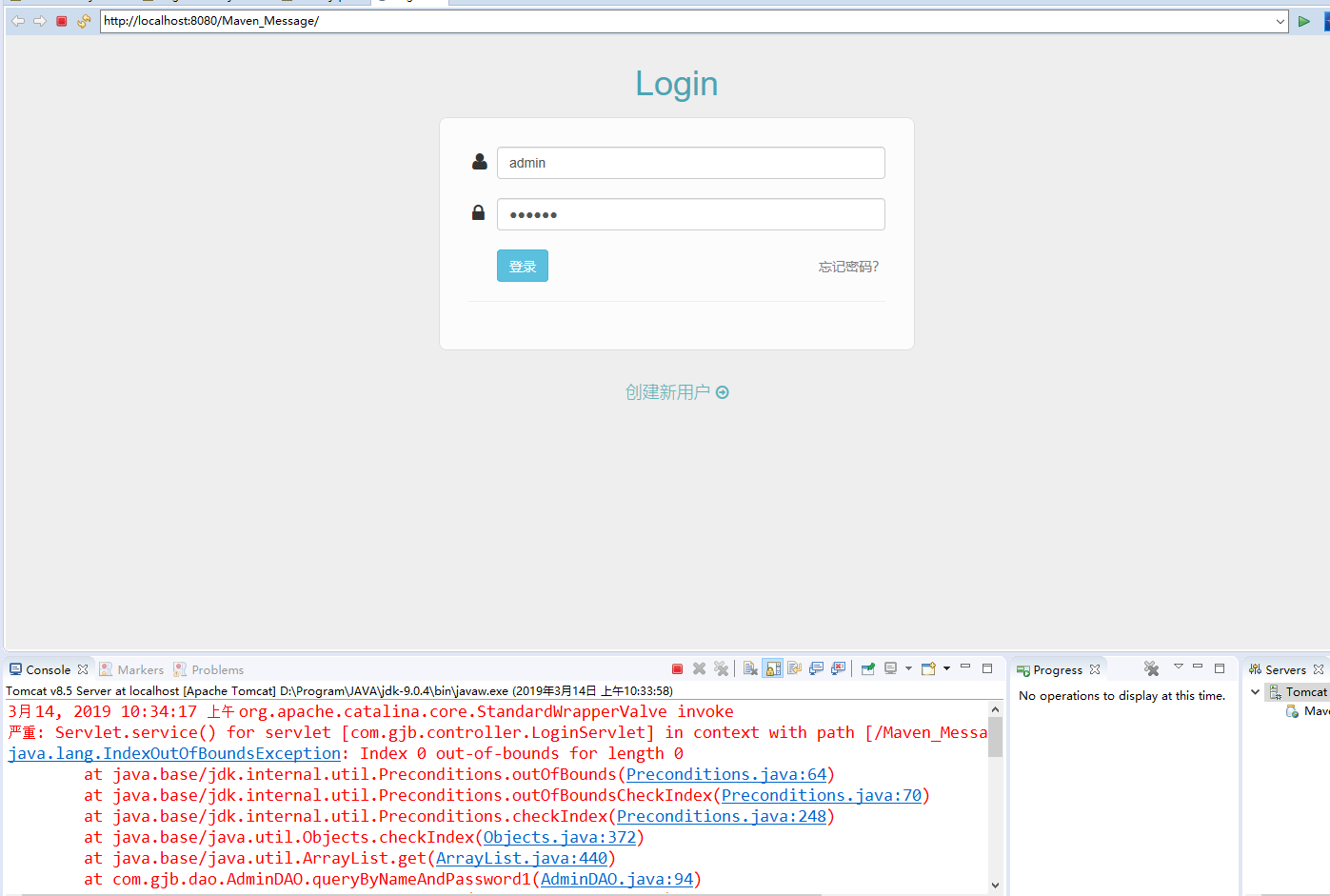The height and width of the screenshot is (896, 1330).
Task: Close the Servers view tab
Action: pos(1319,669)
